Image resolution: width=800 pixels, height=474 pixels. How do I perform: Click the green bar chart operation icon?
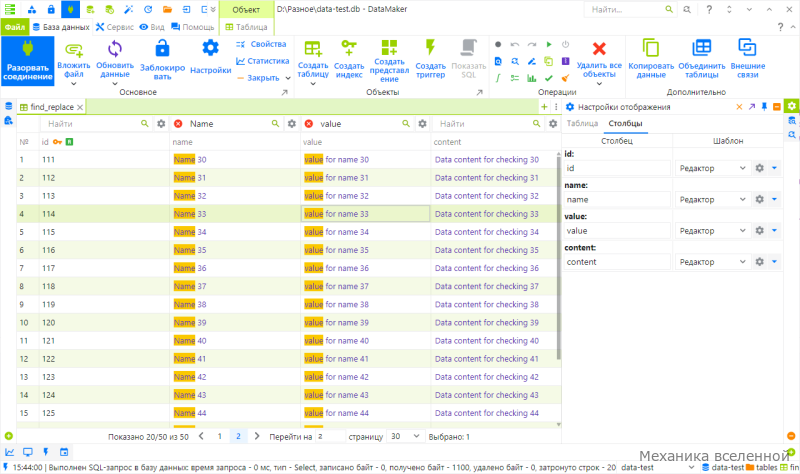click(532, 78)
